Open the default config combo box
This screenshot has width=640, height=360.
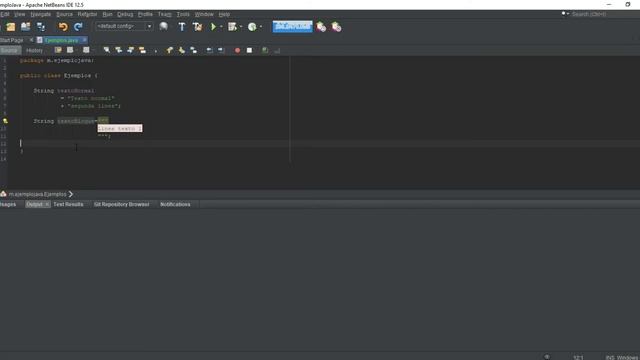124,26
